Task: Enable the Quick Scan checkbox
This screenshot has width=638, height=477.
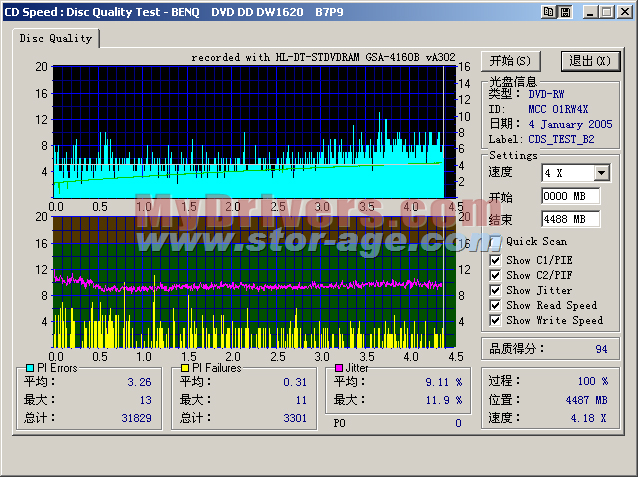Action: click(x=496, y=242)
